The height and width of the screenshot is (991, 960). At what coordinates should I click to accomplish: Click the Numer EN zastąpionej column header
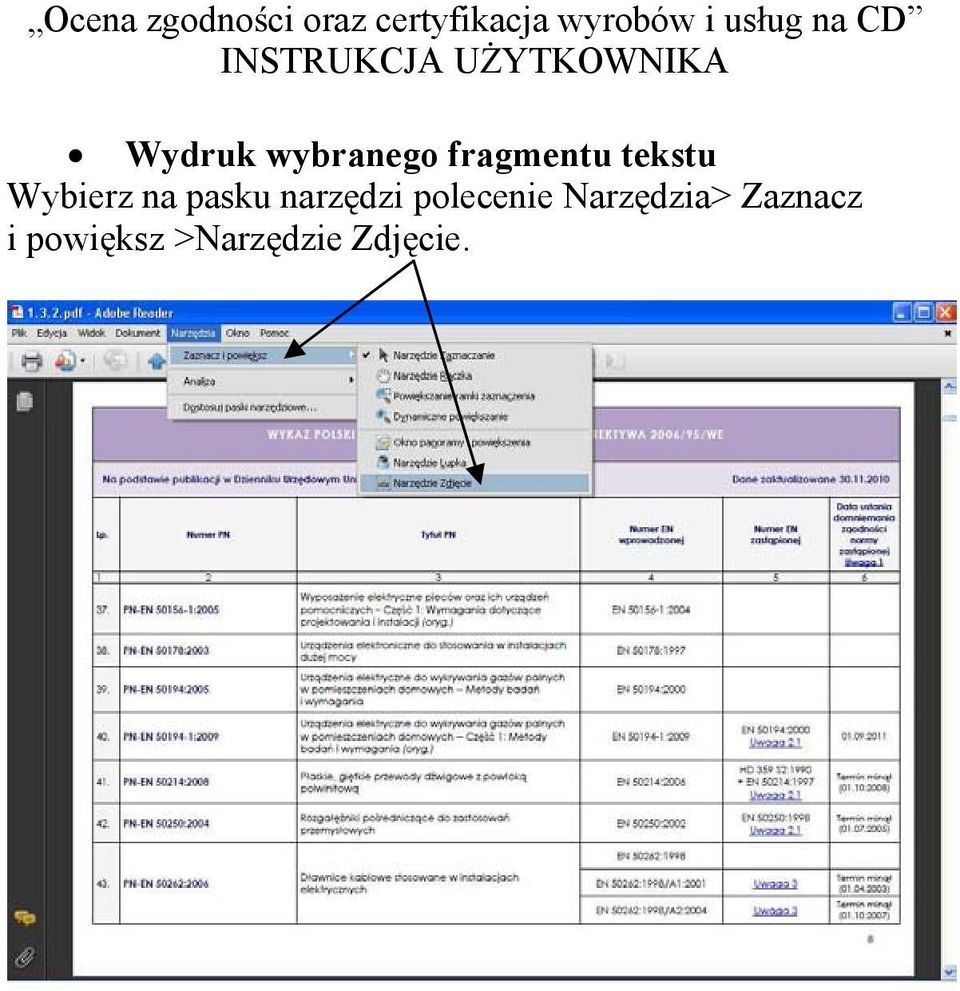click(x=775, y=535)
